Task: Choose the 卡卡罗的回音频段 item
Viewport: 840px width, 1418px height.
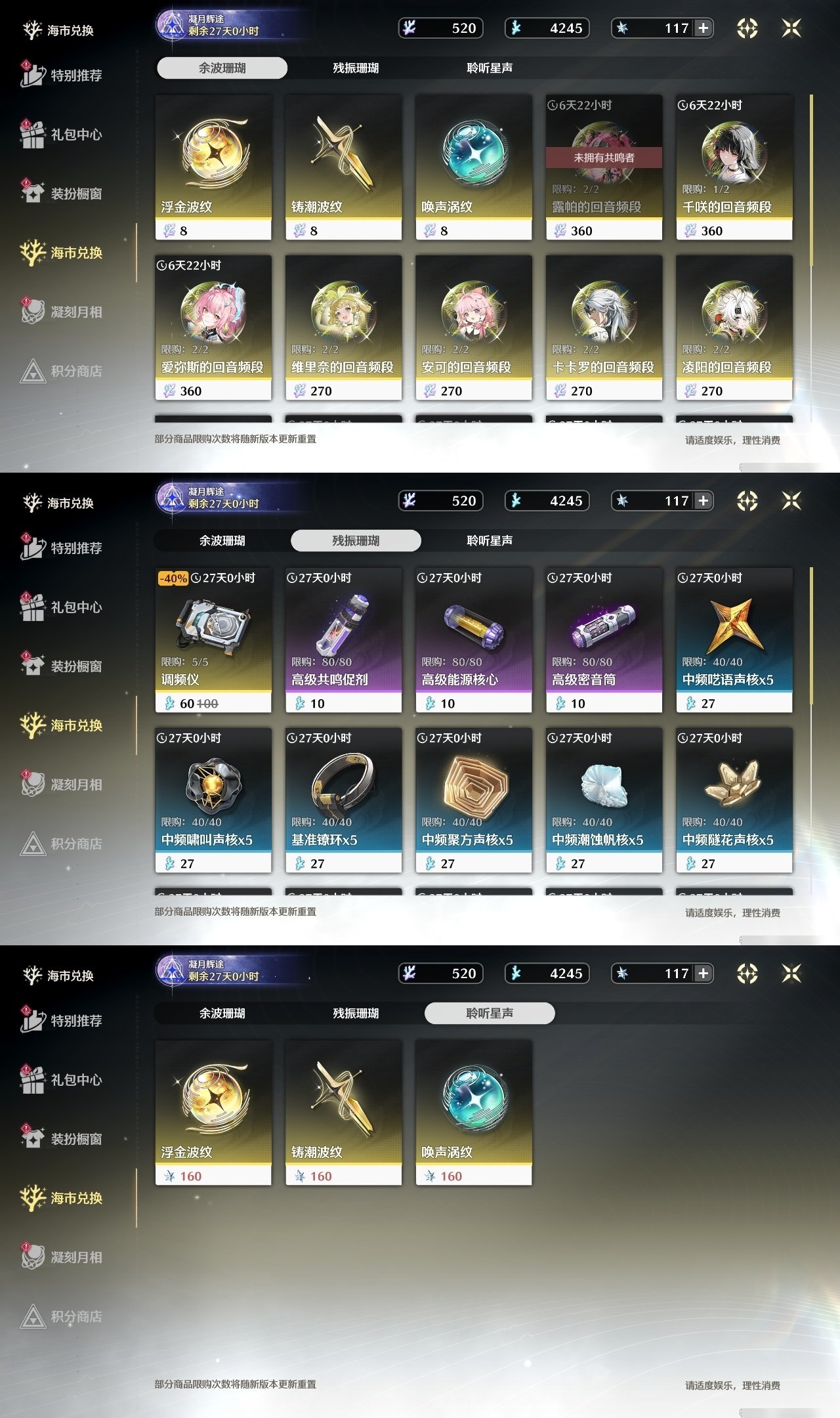Action: pos(604,328)
